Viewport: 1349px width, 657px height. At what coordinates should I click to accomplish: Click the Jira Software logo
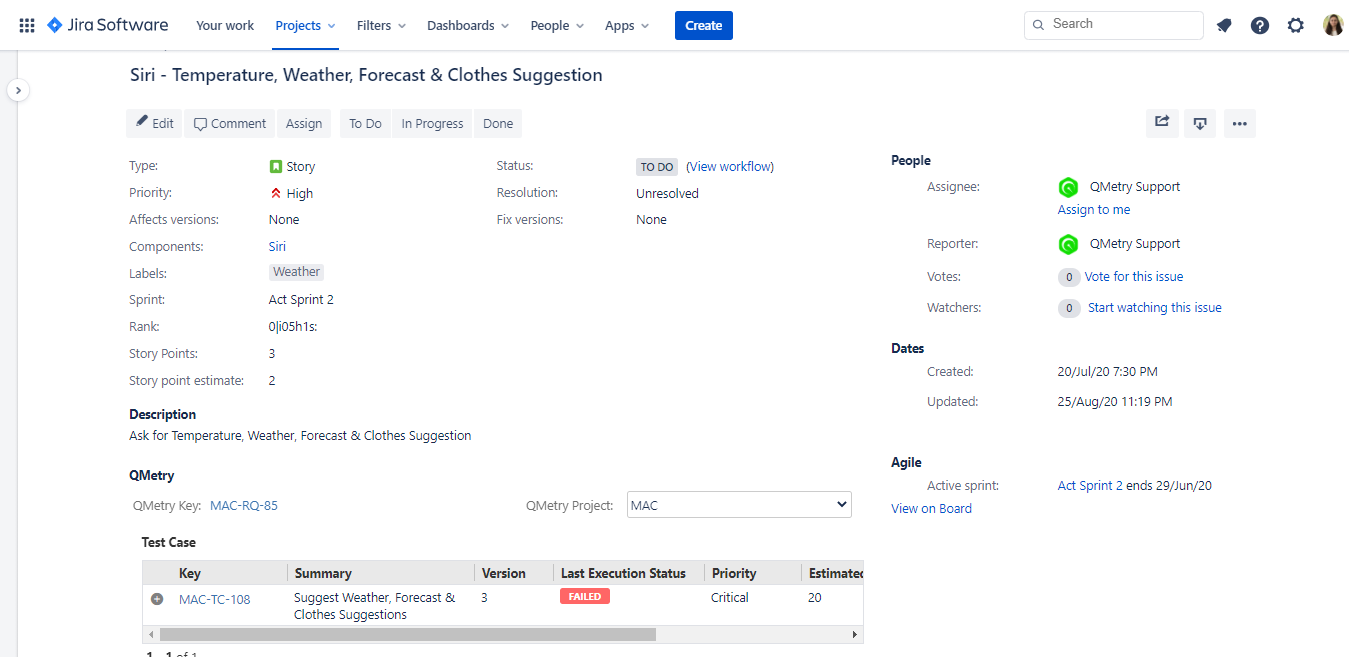(x=107, y=25)
